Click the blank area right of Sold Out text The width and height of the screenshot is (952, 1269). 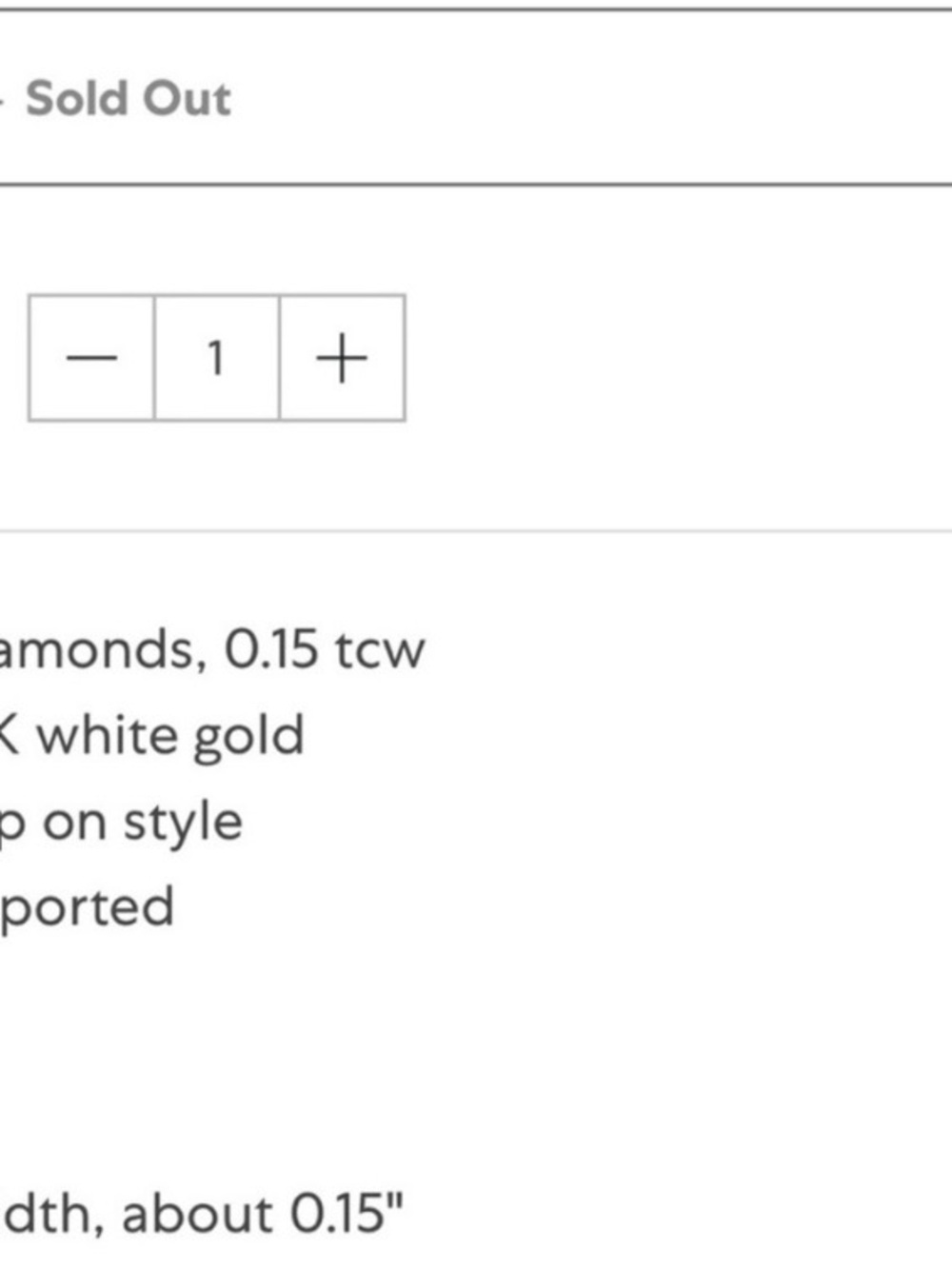[x=590, y=98]
